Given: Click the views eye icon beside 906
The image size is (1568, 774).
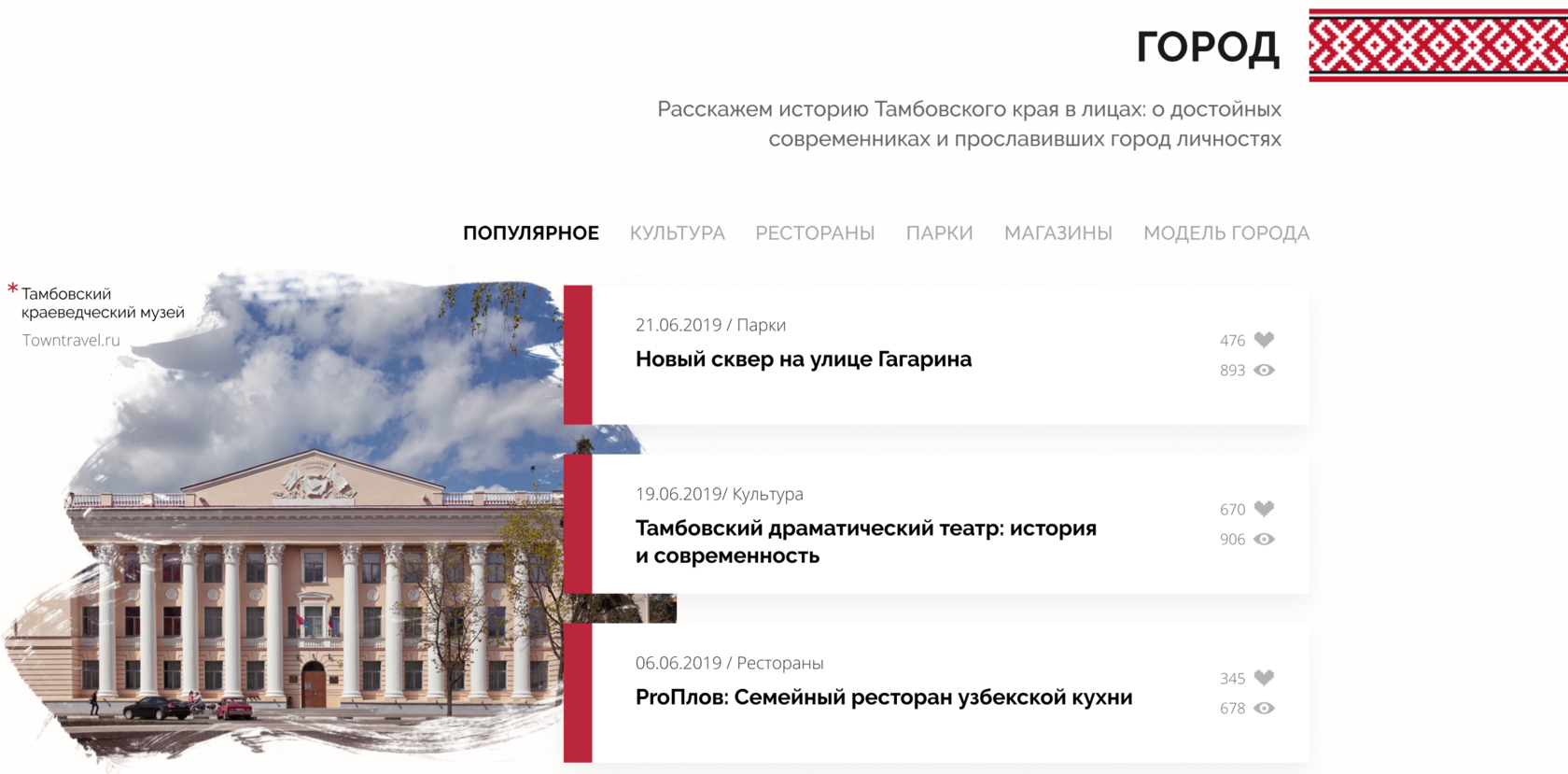Looking at the screenshot, I should point(1264,540).
